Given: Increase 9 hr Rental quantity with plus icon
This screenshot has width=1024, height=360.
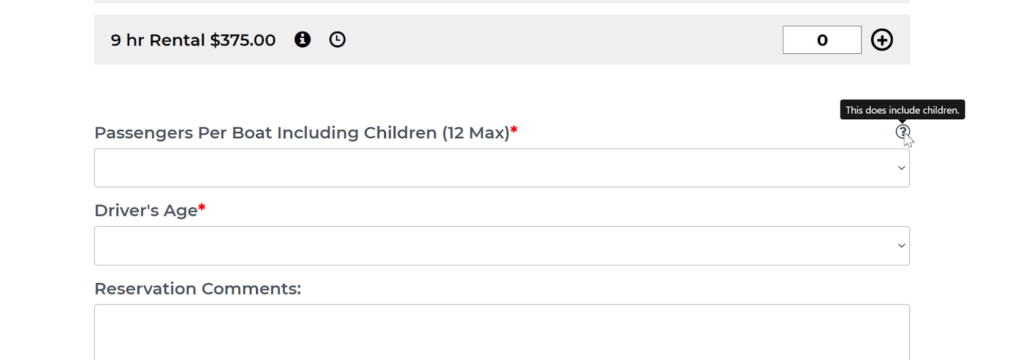Looking at the screenshot, I should click(x=882, y=40).
